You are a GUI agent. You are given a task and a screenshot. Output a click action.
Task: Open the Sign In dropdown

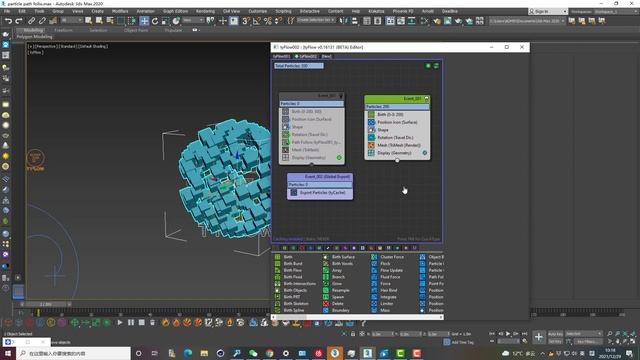click(x=548, y=11)
